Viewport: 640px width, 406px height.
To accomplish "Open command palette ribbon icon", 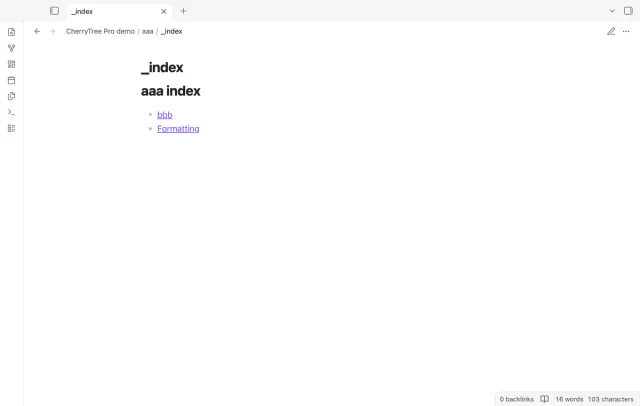I will [11, 112].
